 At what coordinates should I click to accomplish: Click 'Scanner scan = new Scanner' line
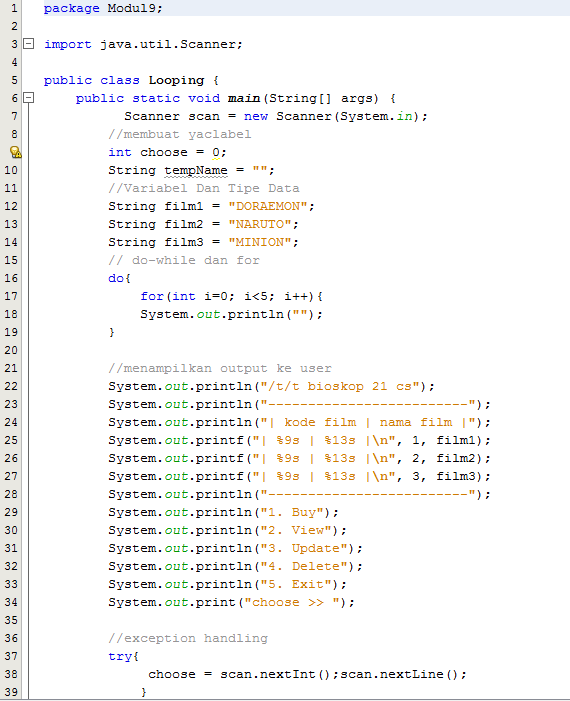click(x=276, y=116)
